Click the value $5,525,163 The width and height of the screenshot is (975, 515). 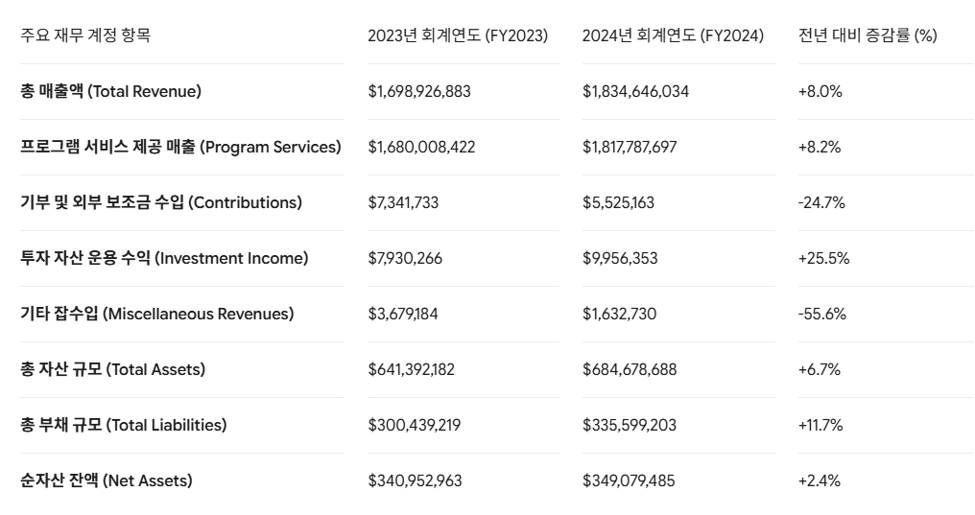click(618, 202)
